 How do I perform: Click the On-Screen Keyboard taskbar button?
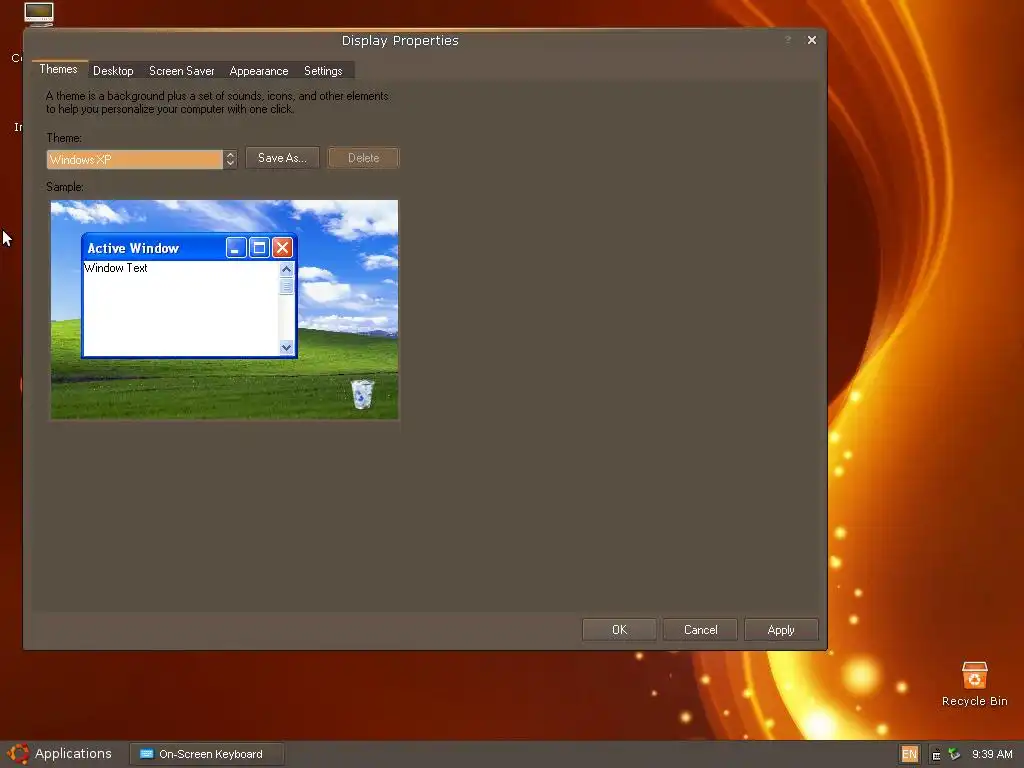tap(206, 754)
